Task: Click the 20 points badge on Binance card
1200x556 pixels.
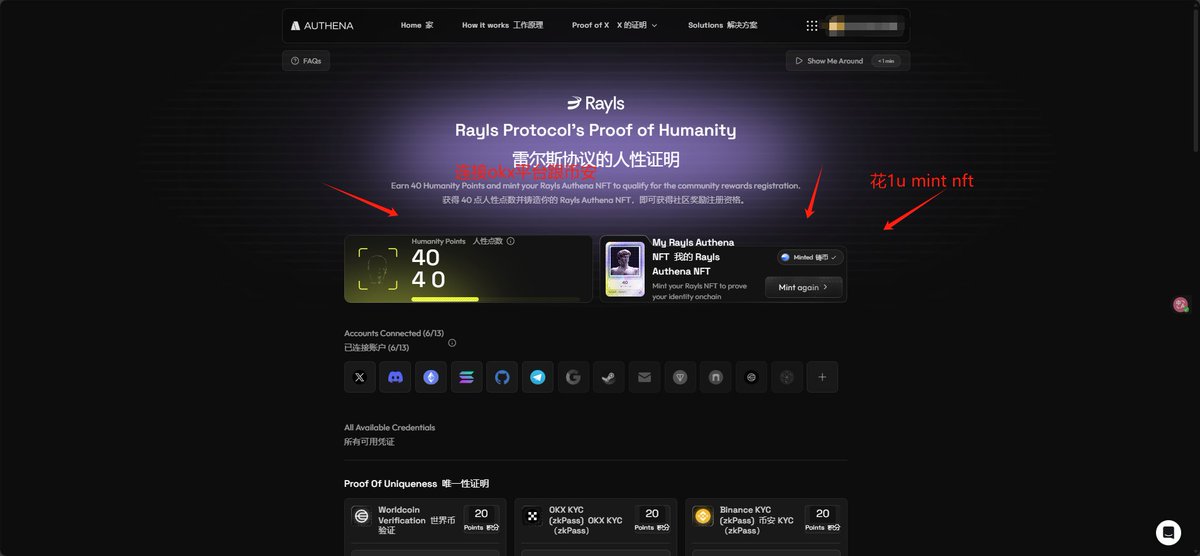Action: [822, 519]
